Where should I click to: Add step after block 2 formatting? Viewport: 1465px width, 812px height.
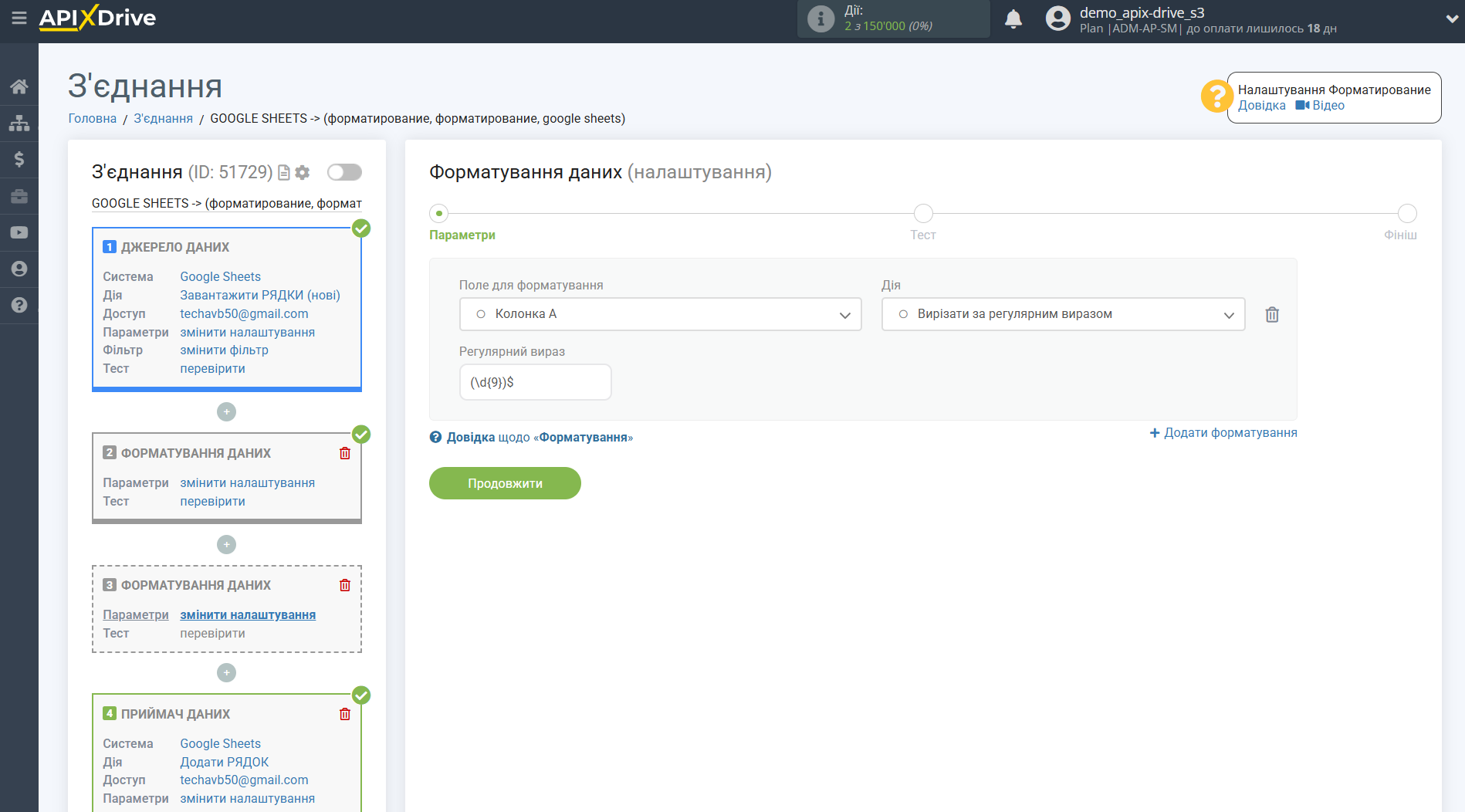coord(226,545)
